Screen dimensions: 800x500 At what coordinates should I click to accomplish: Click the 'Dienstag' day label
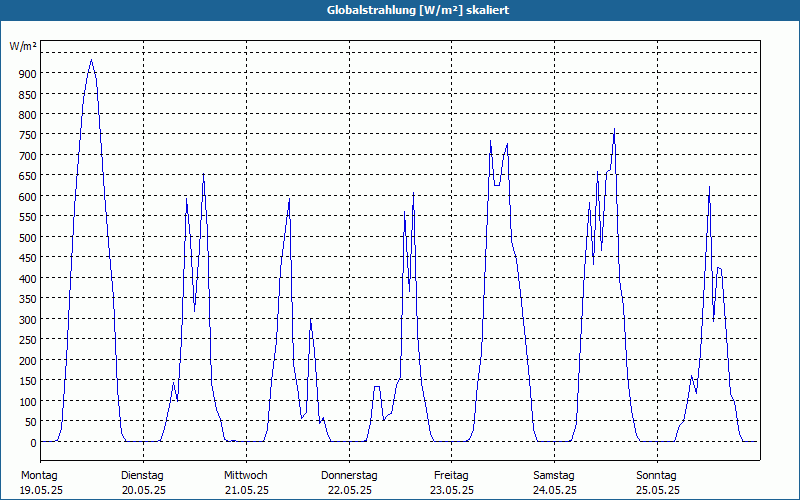(x=142, y=476)
